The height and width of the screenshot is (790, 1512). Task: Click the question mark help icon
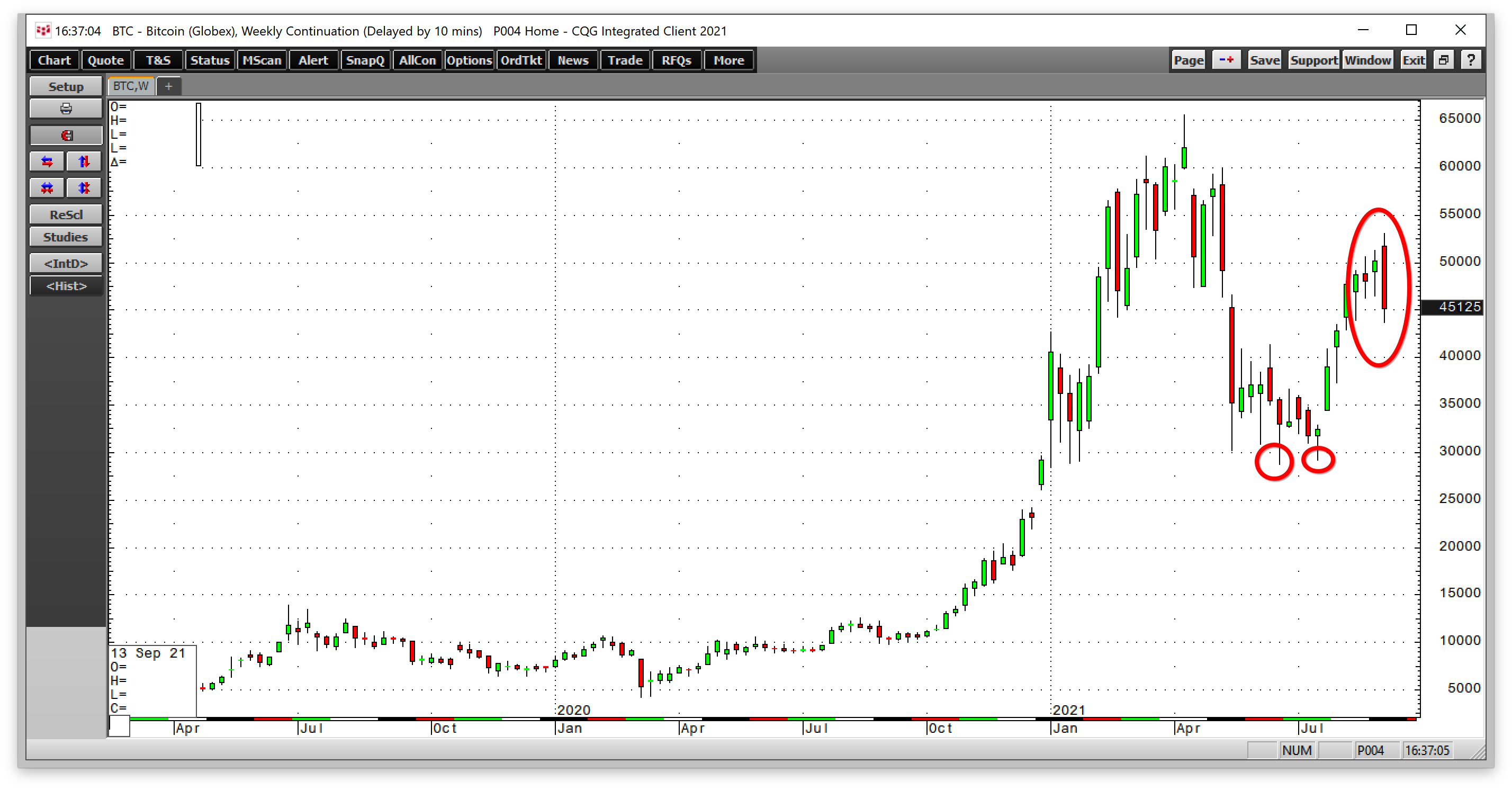tap(1470, 60)
